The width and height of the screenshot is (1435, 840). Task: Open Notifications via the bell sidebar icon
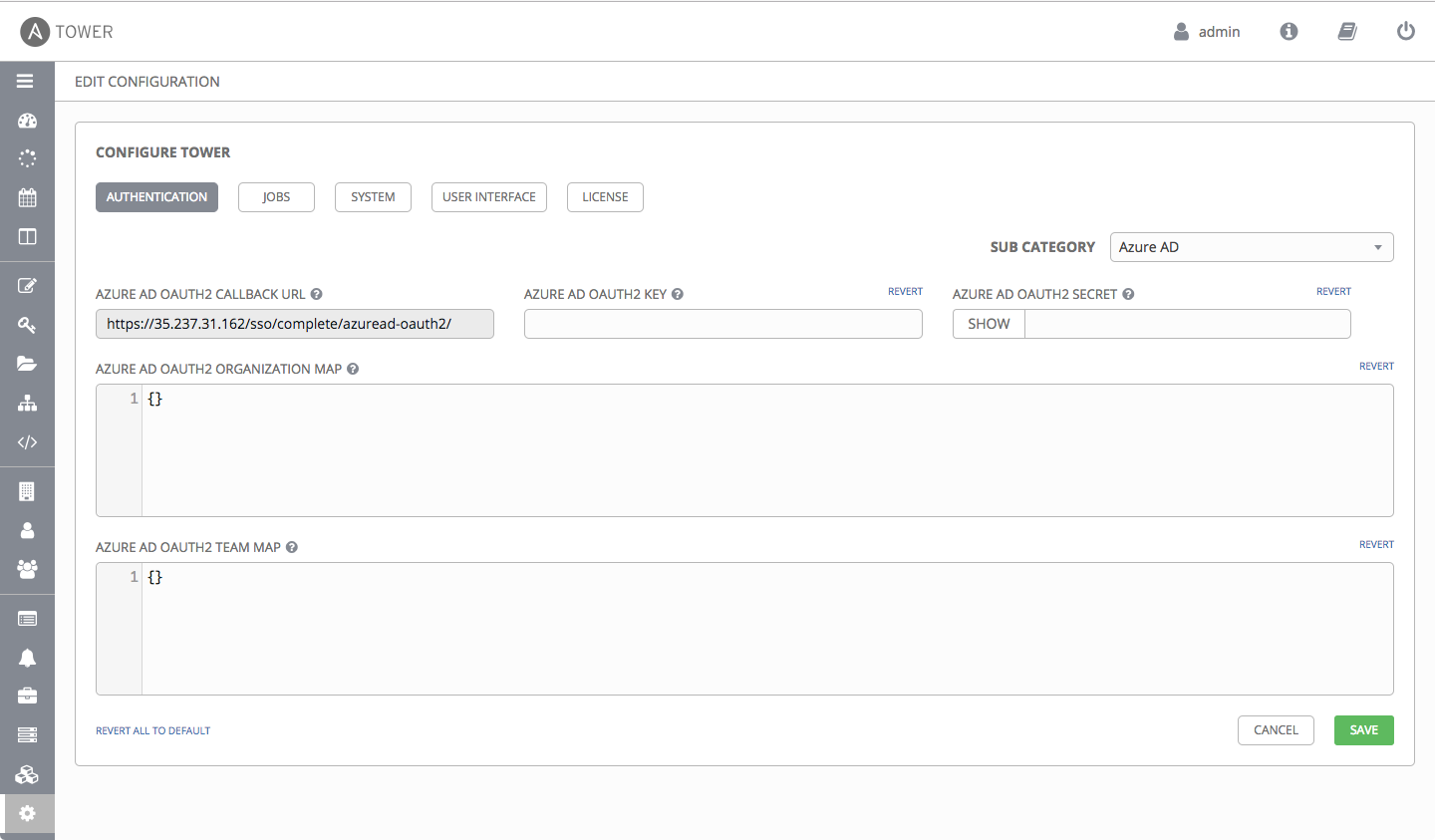click(27, 658)
